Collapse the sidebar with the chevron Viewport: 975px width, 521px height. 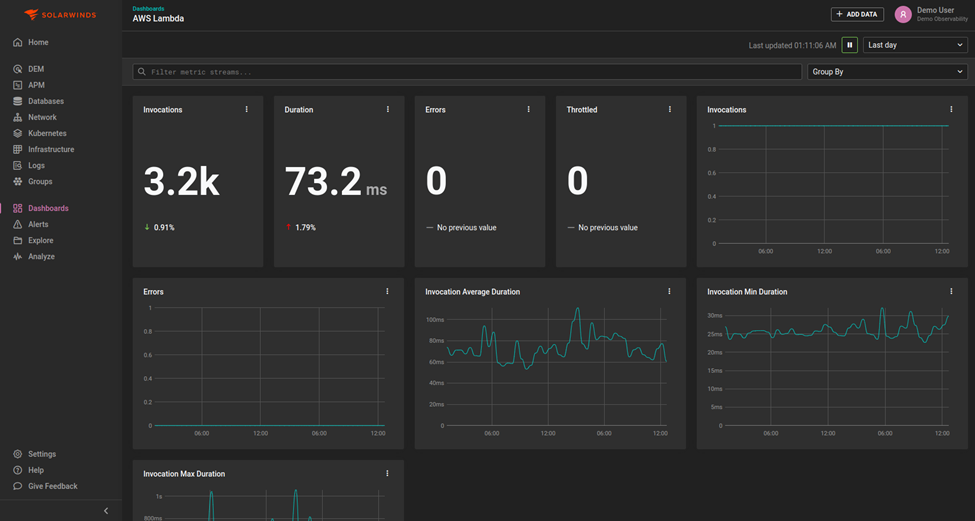[106, 511]
